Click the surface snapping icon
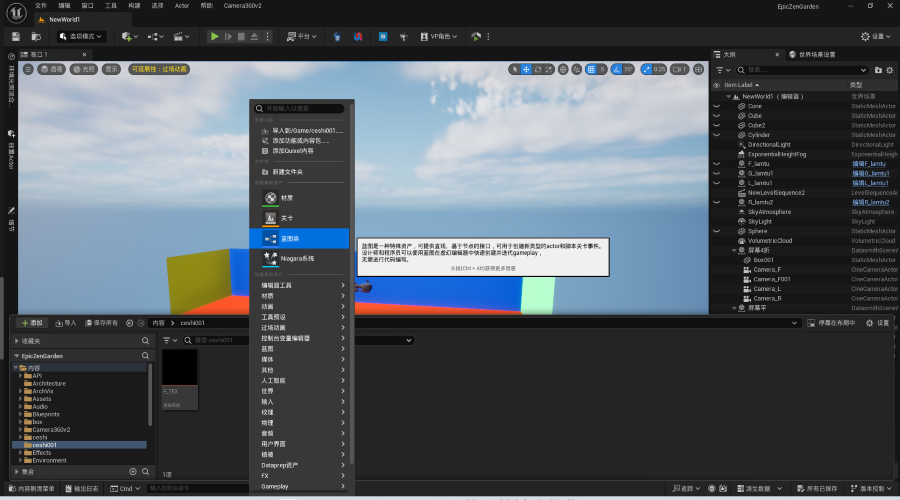Screen dimensions: 900x500 click(577, 69)
